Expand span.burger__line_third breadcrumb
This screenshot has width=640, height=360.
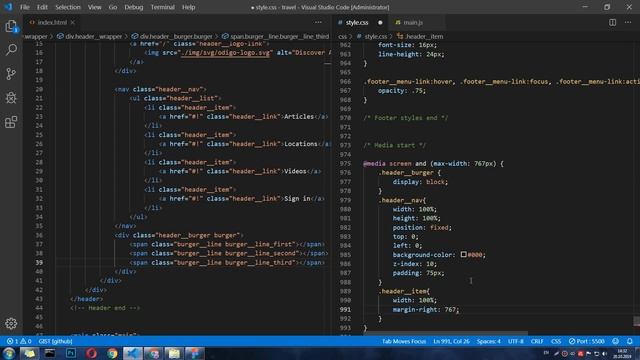(276, 36)
